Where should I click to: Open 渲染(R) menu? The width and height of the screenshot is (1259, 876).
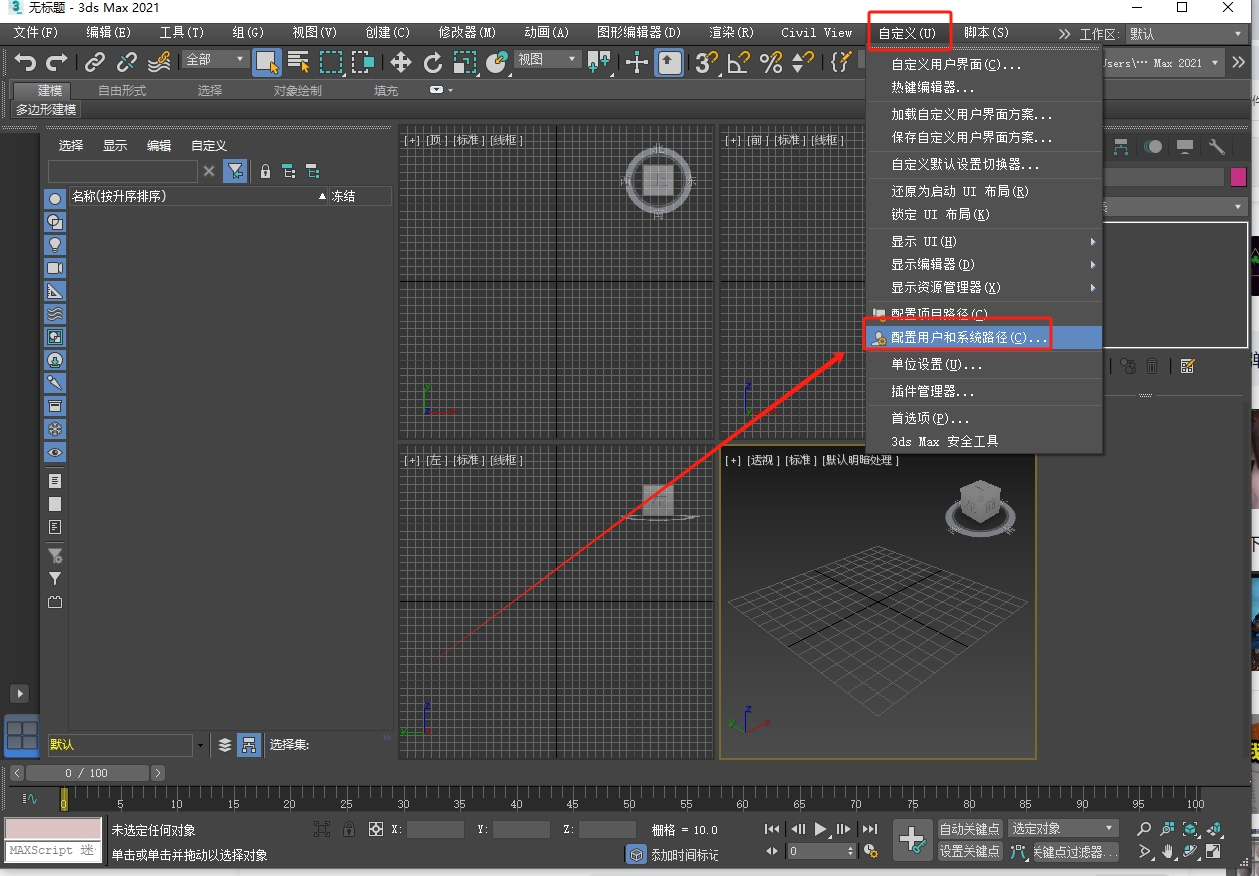(x=731, y=33)
